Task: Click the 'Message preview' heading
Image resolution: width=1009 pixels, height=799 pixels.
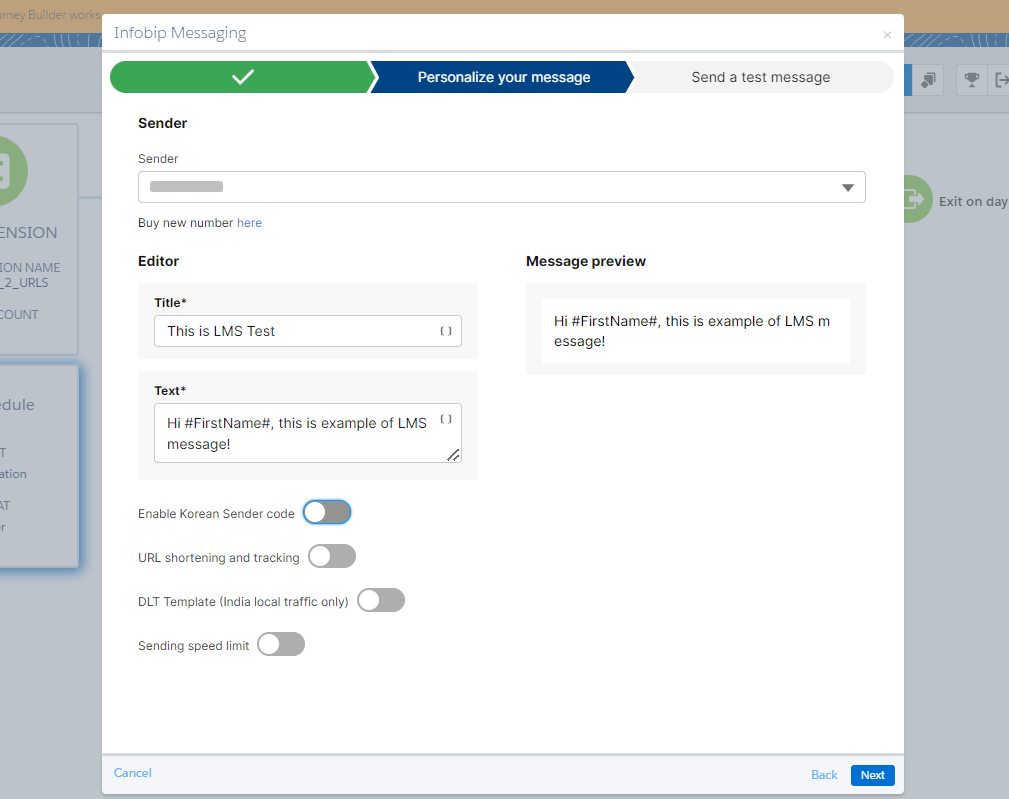Action: point(586,261)
